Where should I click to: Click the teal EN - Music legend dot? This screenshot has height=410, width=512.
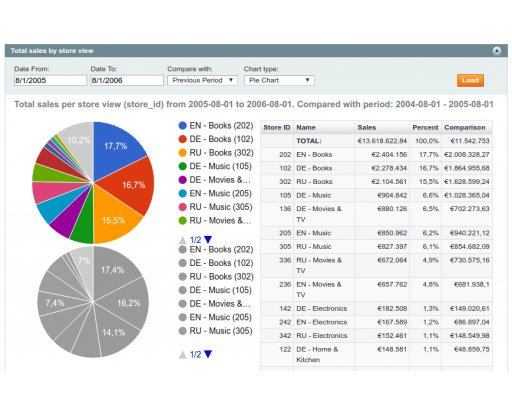tap(182, 193)
